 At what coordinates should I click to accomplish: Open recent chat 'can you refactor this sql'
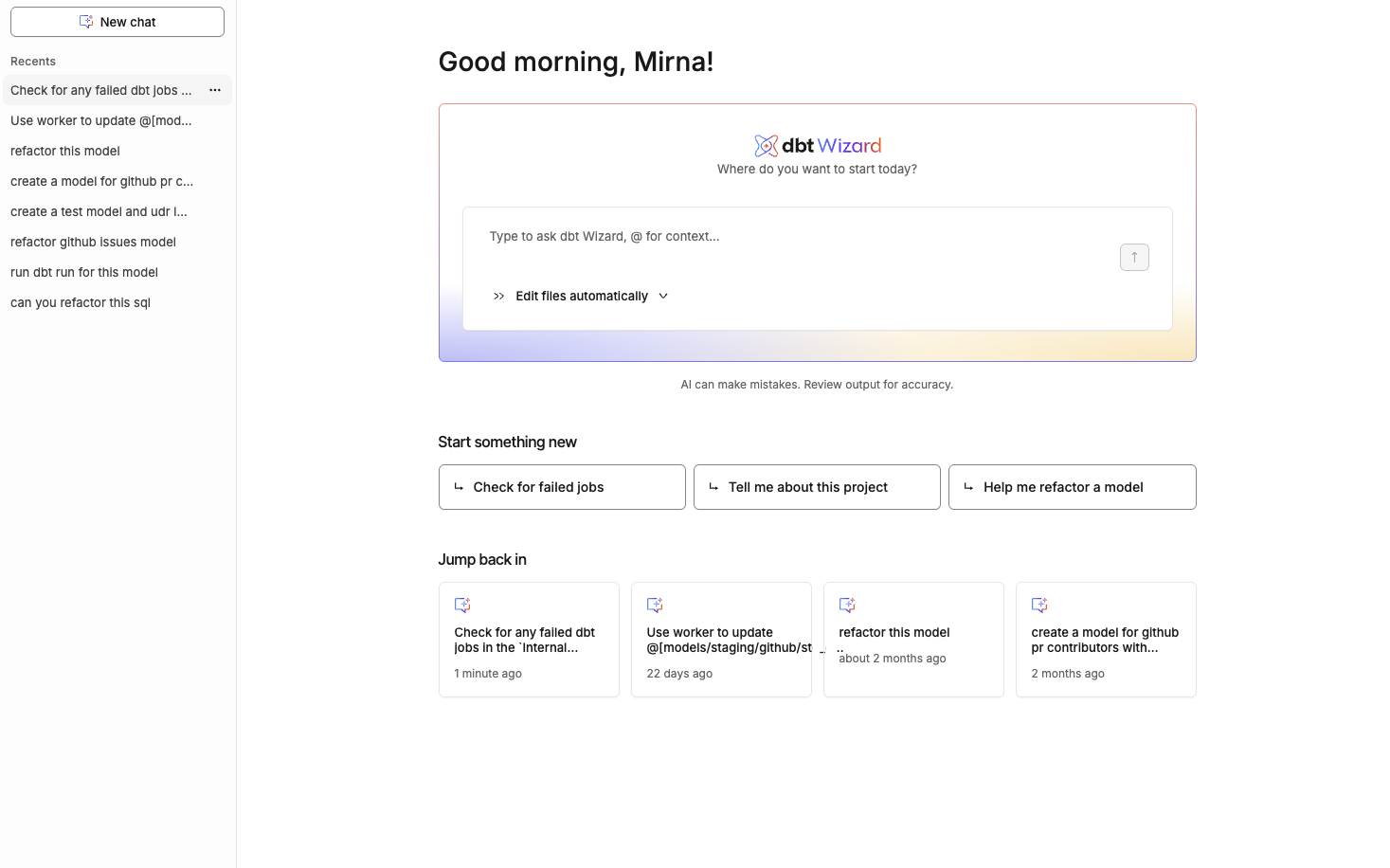81,302
